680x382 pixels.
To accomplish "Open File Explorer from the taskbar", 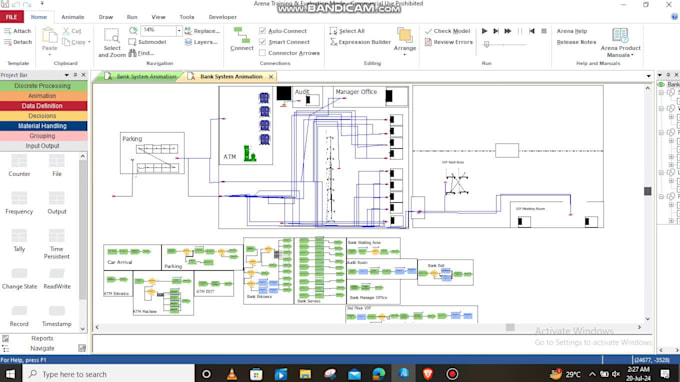I will 305,374.
